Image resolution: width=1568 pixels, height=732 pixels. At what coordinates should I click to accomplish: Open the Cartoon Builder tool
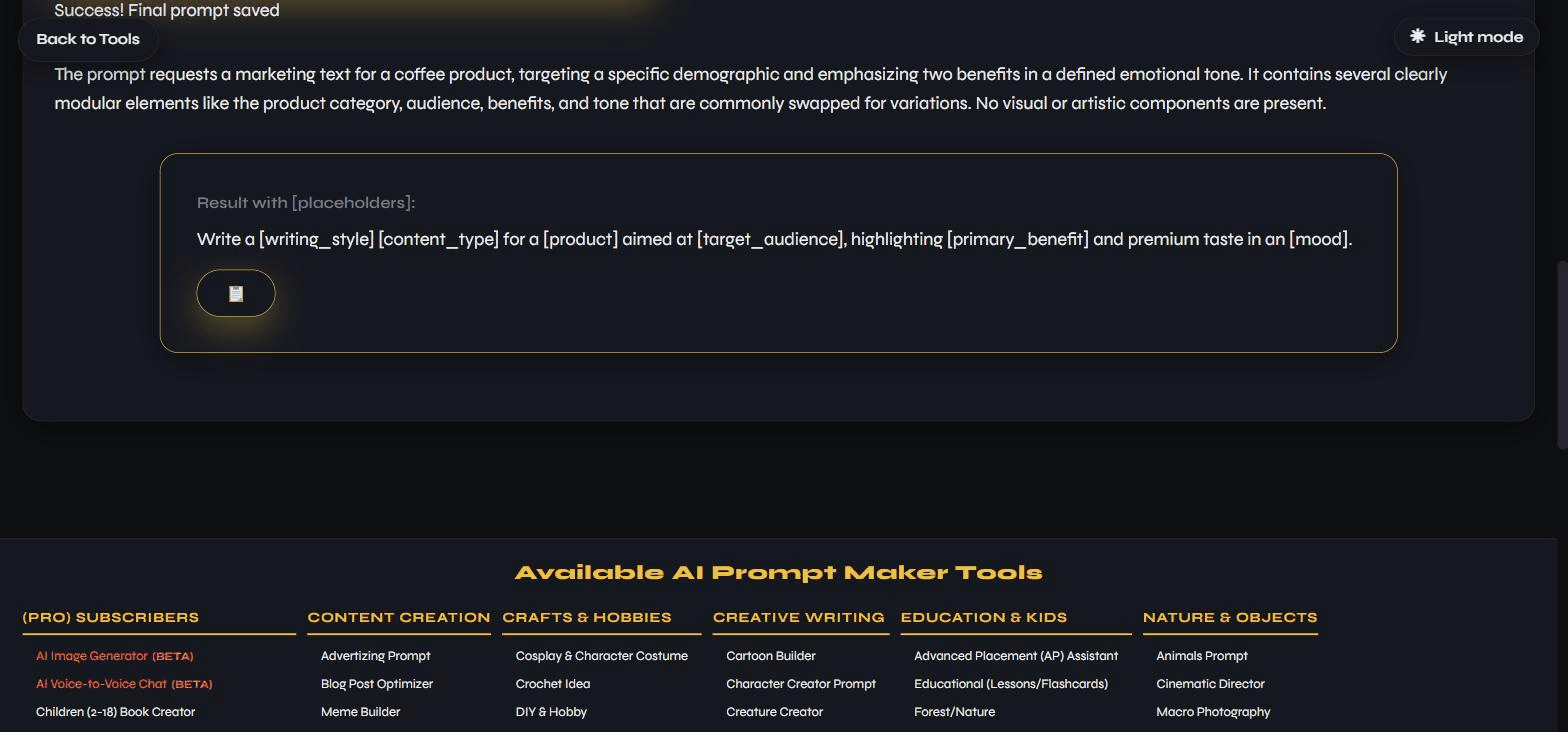pyautogui.click(x=771, y=656)
